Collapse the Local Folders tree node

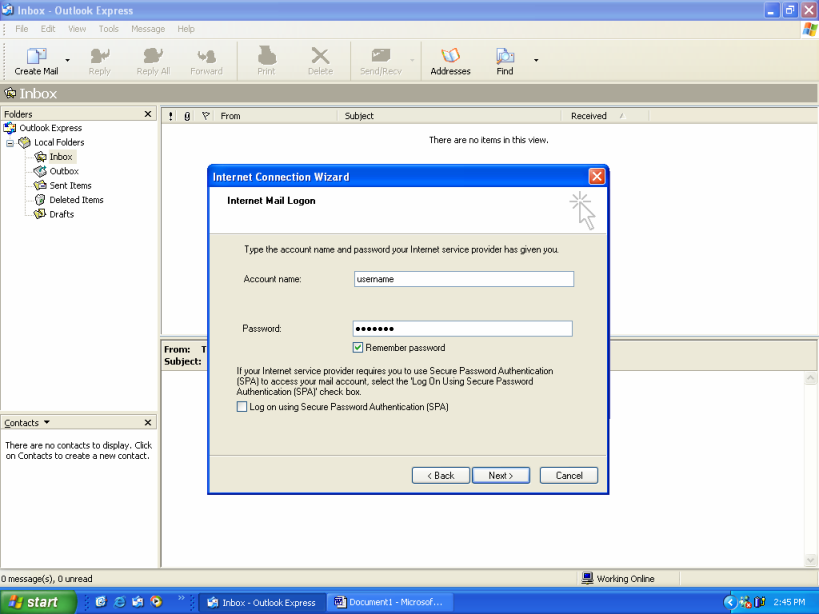tap(10, 143)
